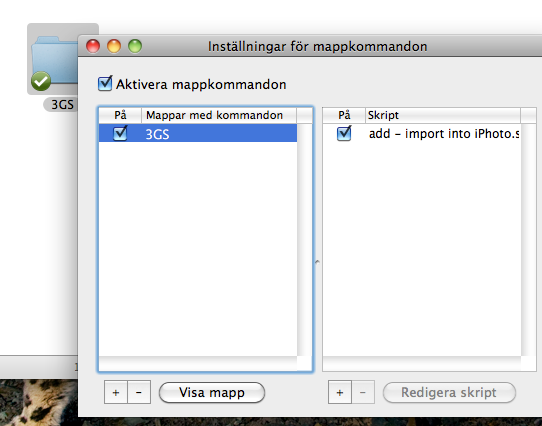The height and width of the screenshot is (426, 542).
Task: Click the Visa mapp button
Action: (212, 392)
